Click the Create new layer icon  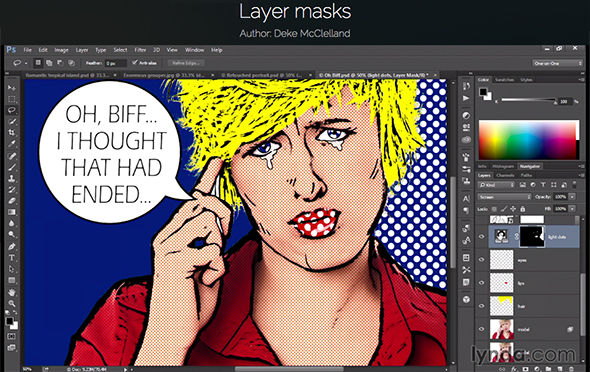pyautogui.click(x=560, y=369)
